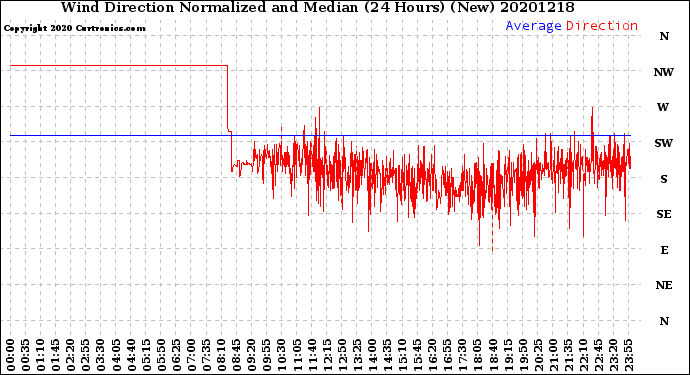Screen dimensions: 690x375
Task: Click the 20:25 time label
Action: 538,356
